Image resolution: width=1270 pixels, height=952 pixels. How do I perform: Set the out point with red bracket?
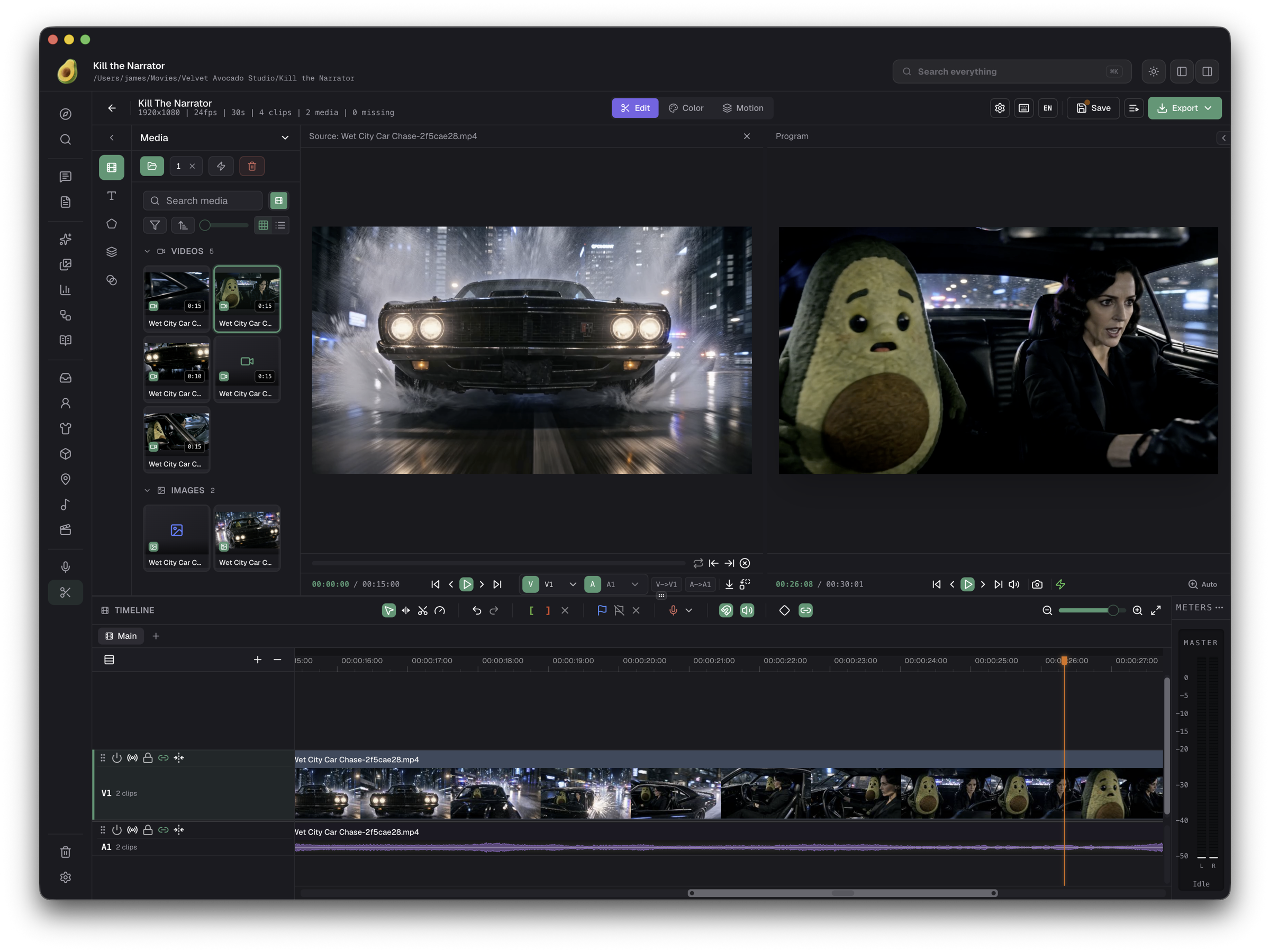point(548,610)
